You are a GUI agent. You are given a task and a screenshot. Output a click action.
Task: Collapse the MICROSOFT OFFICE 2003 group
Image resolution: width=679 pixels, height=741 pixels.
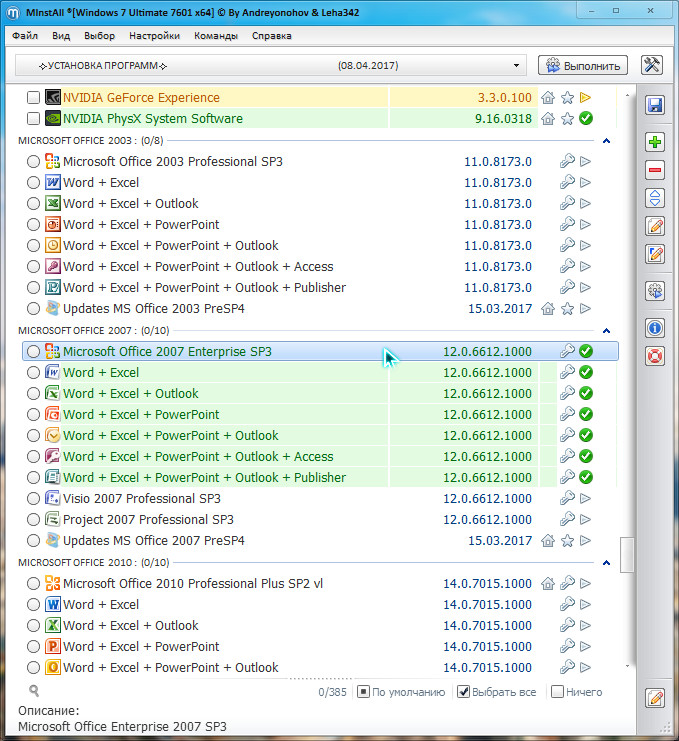[x=607, y=140]
